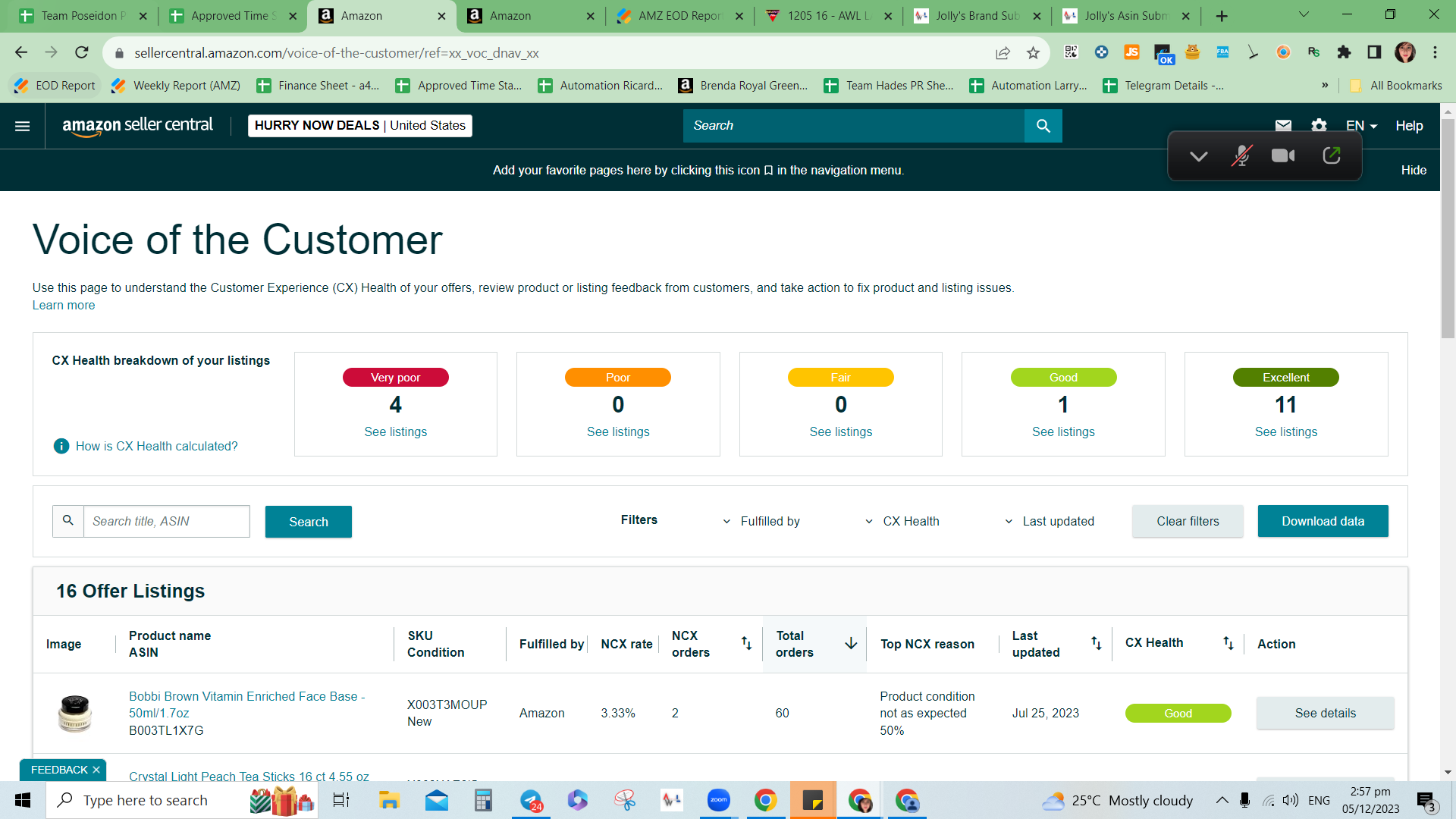The height and width of the screenshot is (819, 1456).
Task: Open a new browser tab
Action: coord(1222,15)
